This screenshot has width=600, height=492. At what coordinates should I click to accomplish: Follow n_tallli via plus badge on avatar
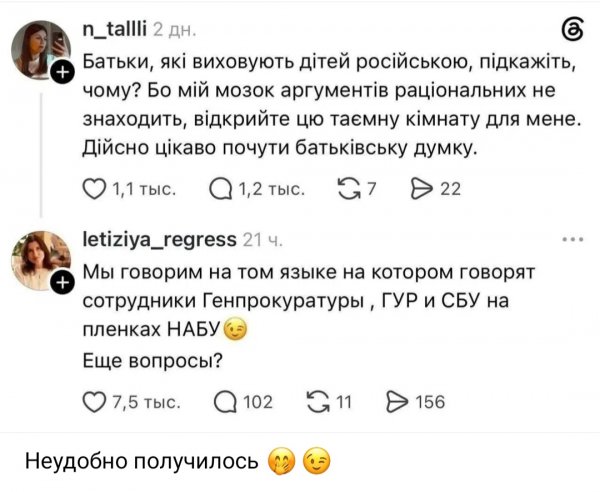63,71
